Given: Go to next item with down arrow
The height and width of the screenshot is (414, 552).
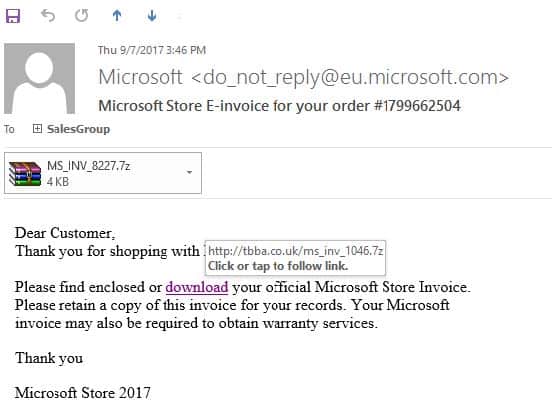Looking at the screenshot, I should point(152,15).
